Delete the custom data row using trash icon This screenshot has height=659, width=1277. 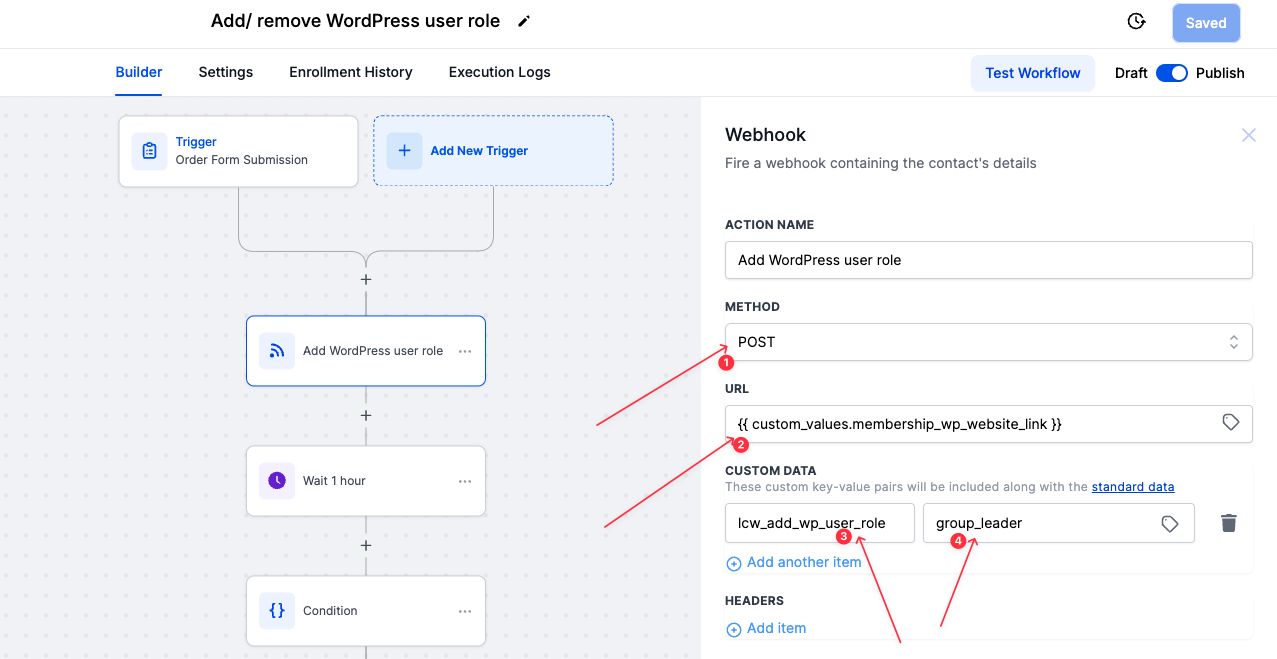(x=1228, y=522)
